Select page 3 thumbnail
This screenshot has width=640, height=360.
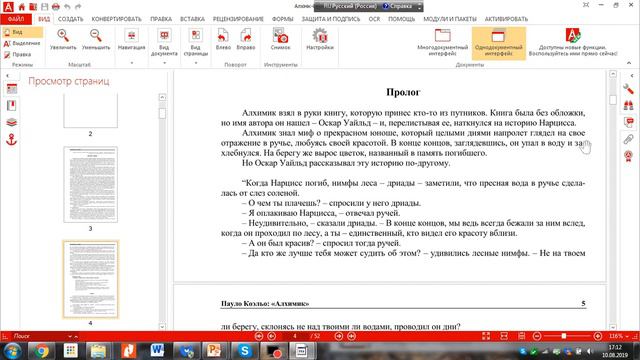[91, 184]
